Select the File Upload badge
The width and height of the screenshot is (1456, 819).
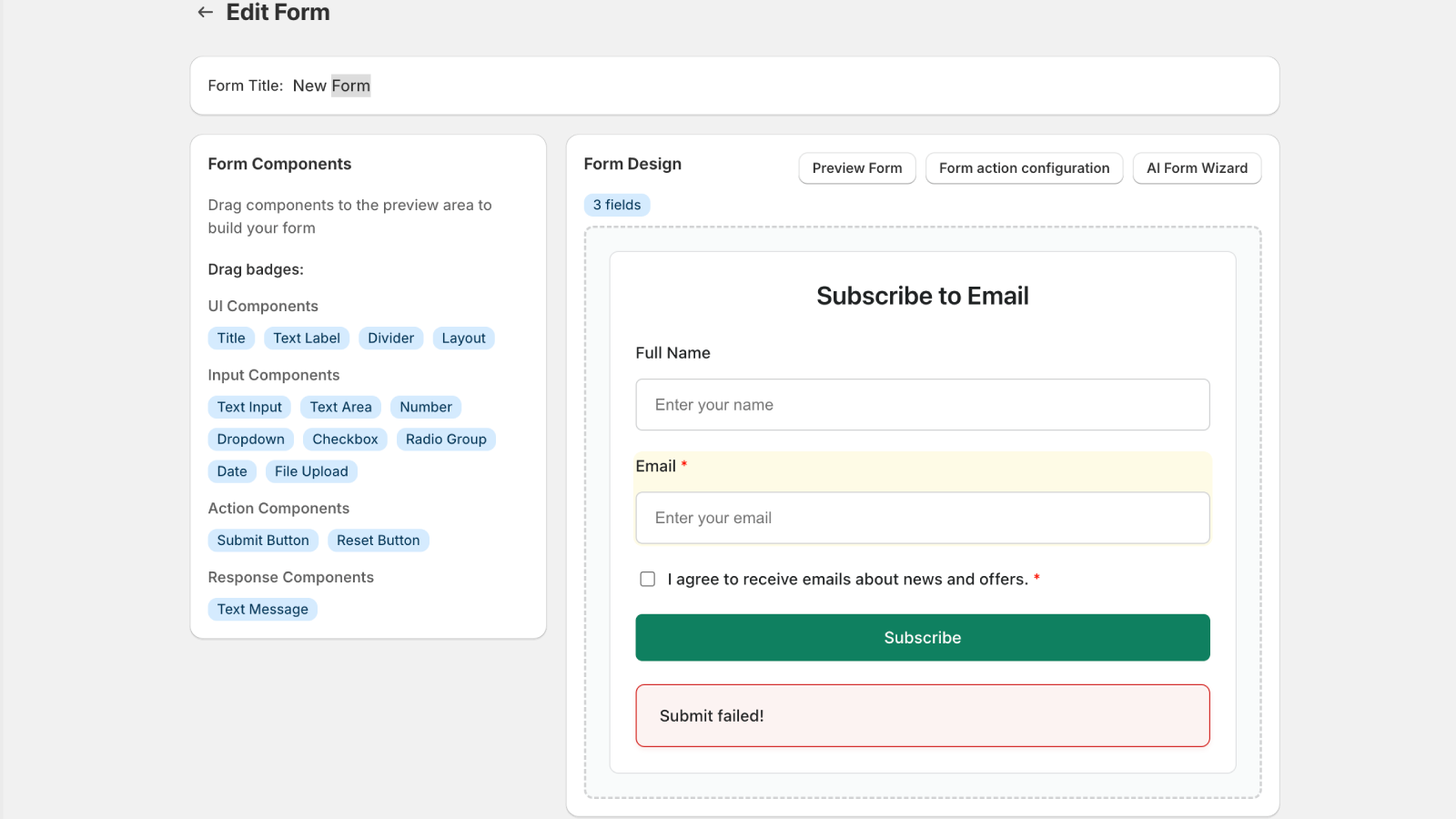tap(311, 471)
